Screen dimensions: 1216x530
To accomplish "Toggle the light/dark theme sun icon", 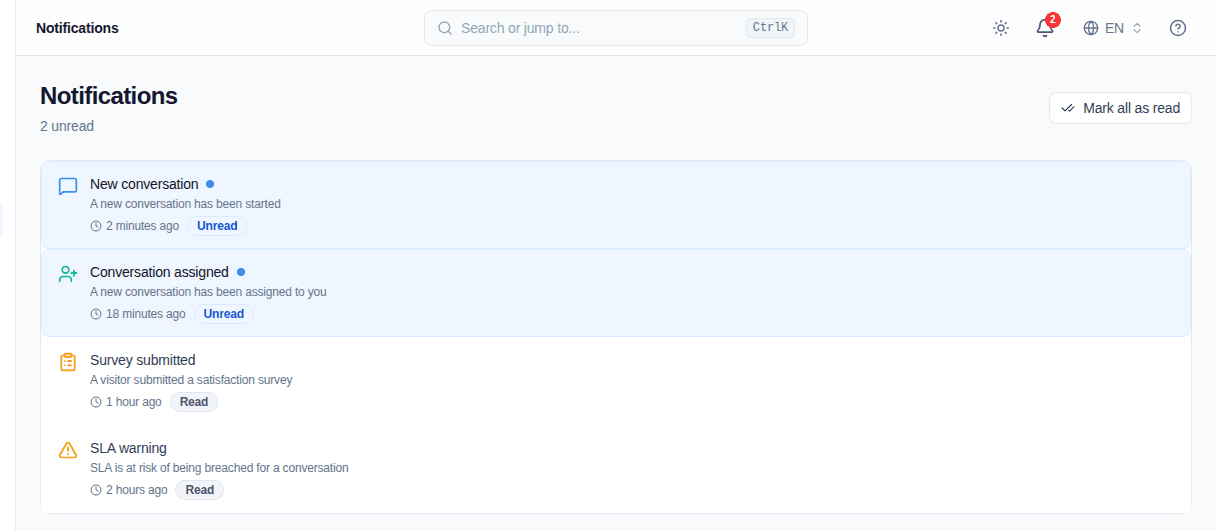I will [1001, 28].
